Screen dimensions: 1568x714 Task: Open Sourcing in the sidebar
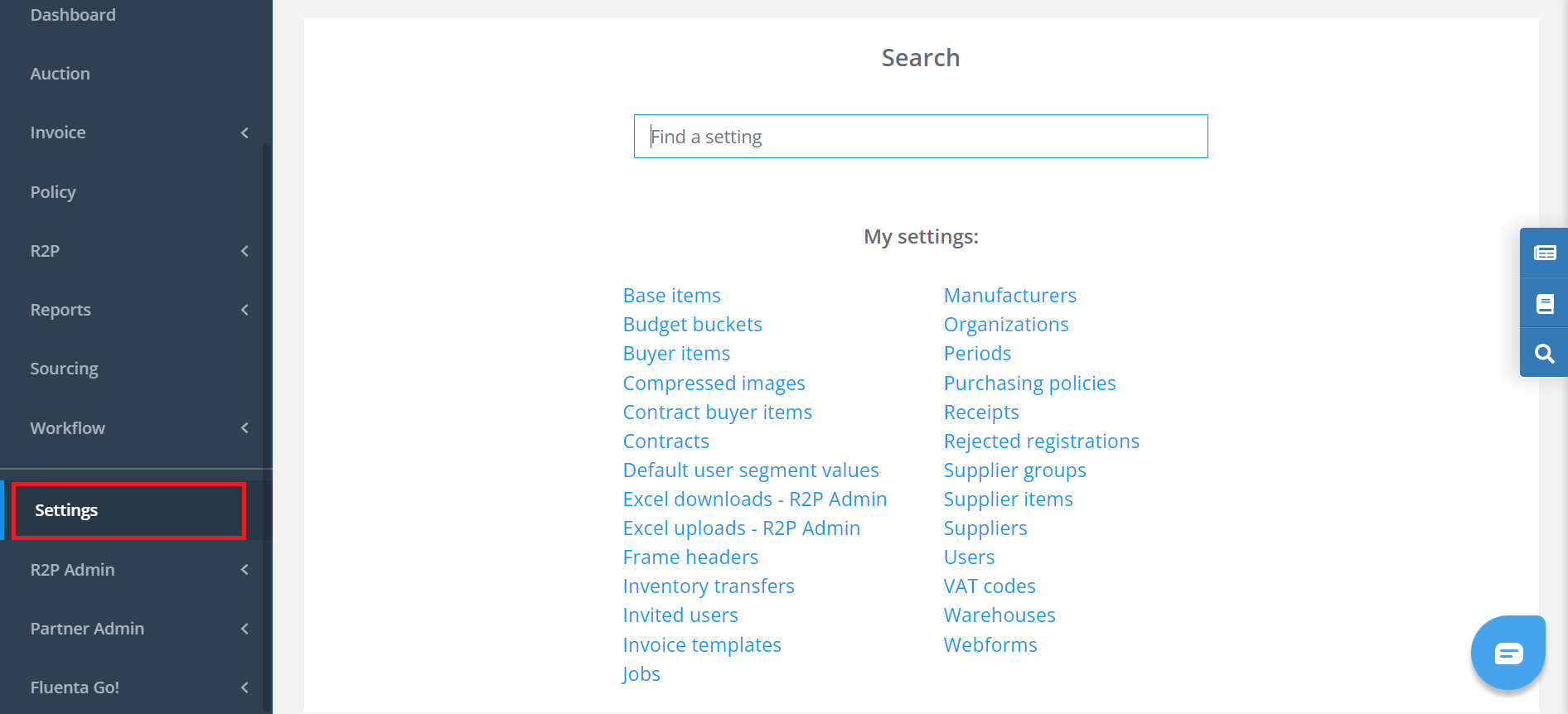64,369
